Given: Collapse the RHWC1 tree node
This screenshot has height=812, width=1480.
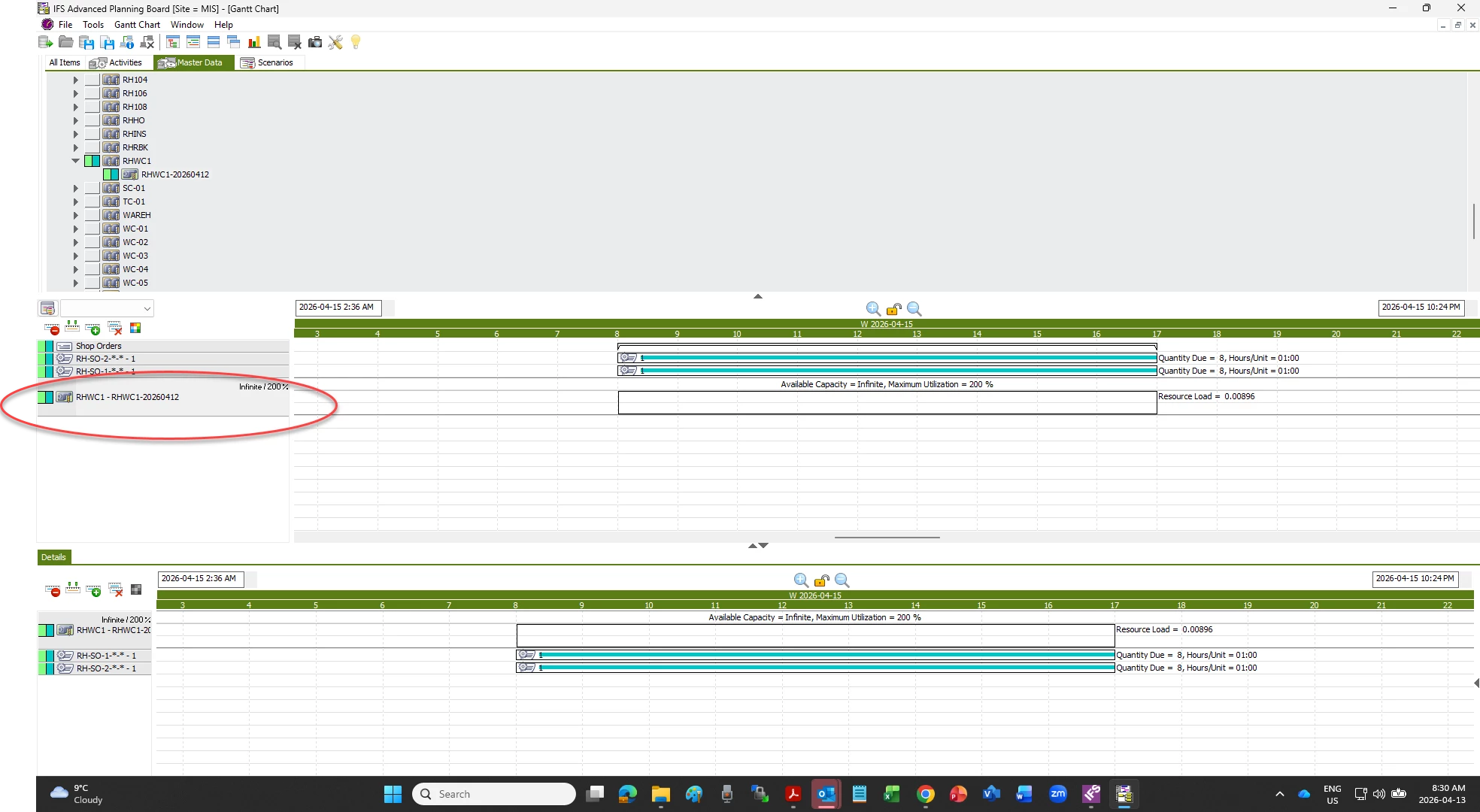Looking at the screenshot, I should [75, 161].
